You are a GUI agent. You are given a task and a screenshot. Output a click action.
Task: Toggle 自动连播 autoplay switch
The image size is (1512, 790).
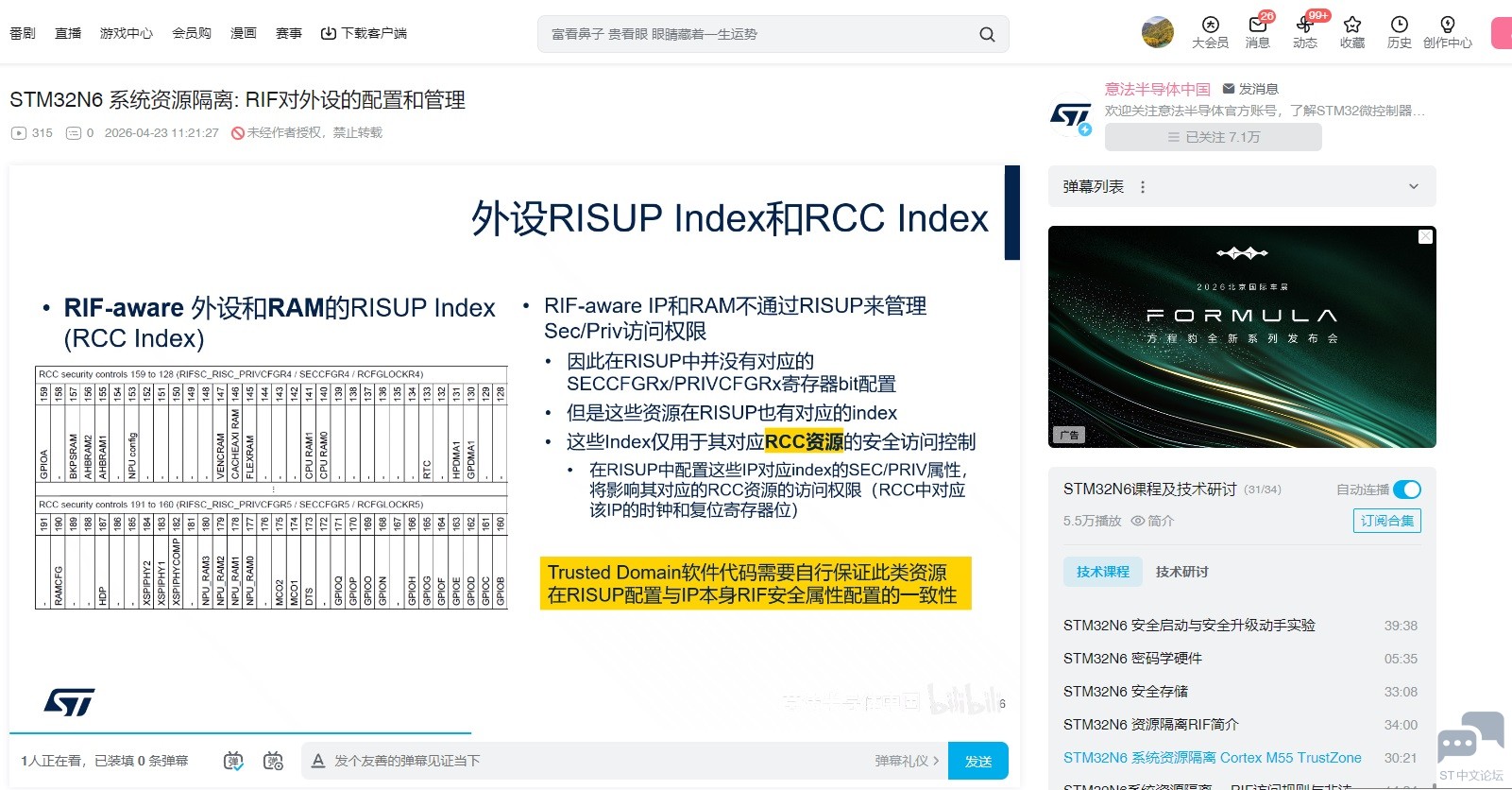point(1407,489)
